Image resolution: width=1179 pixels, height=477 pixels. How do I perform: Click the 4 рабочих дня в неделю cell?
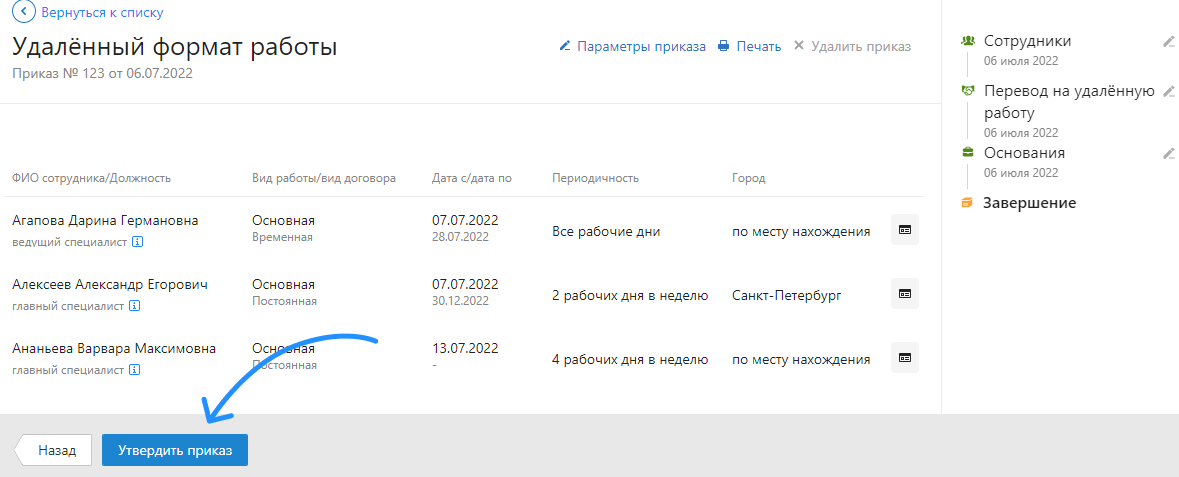630,360
